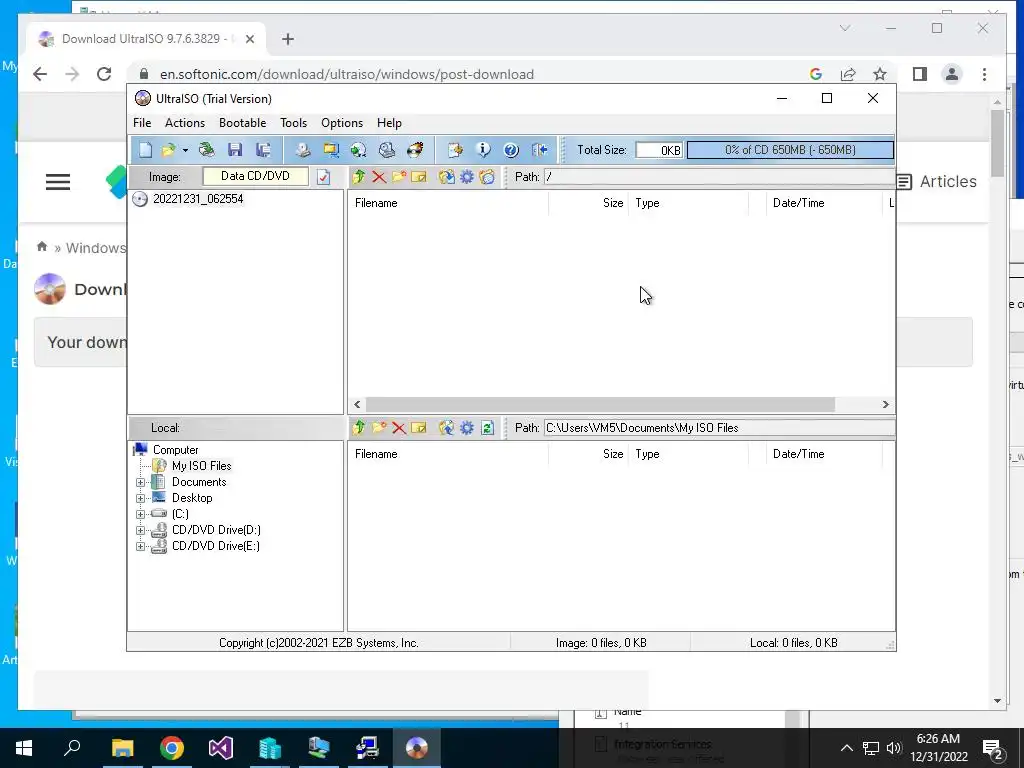
Task: Click the image file list horizontal scrollbar
Action: coord(600,404)
